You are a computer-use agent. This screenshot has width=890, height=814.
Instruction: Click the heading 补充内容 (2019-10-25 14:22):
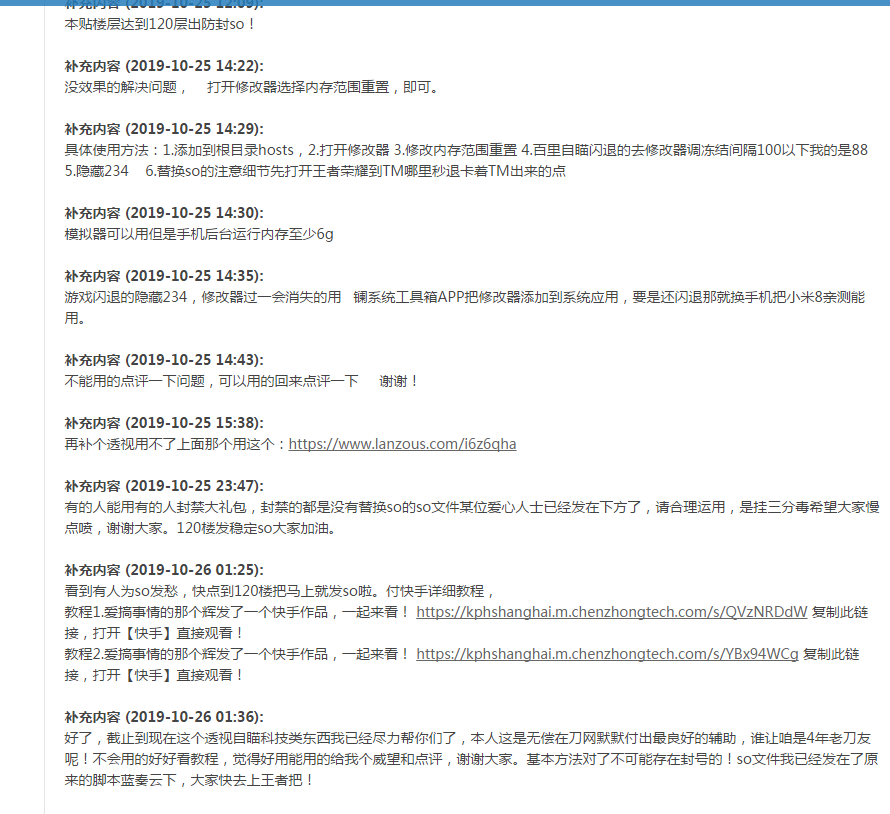(164, 66)
